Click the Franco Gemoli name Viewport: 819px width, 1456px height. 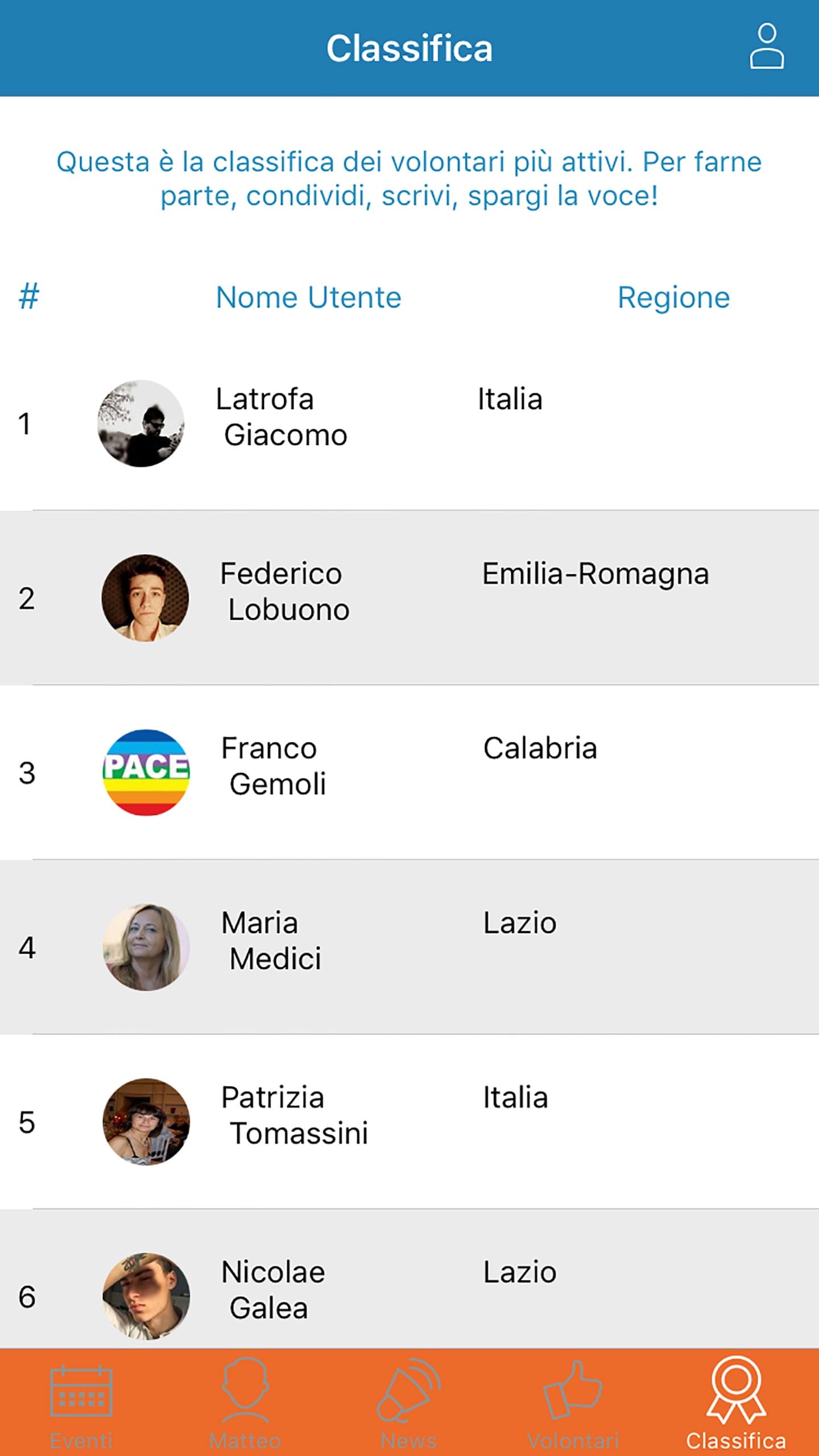click(274, 766)
